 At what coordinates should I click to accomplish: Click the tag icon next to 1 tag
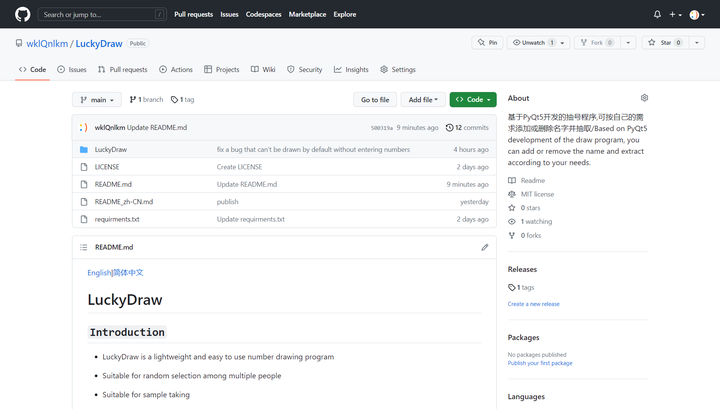click(x=175, y=100)
